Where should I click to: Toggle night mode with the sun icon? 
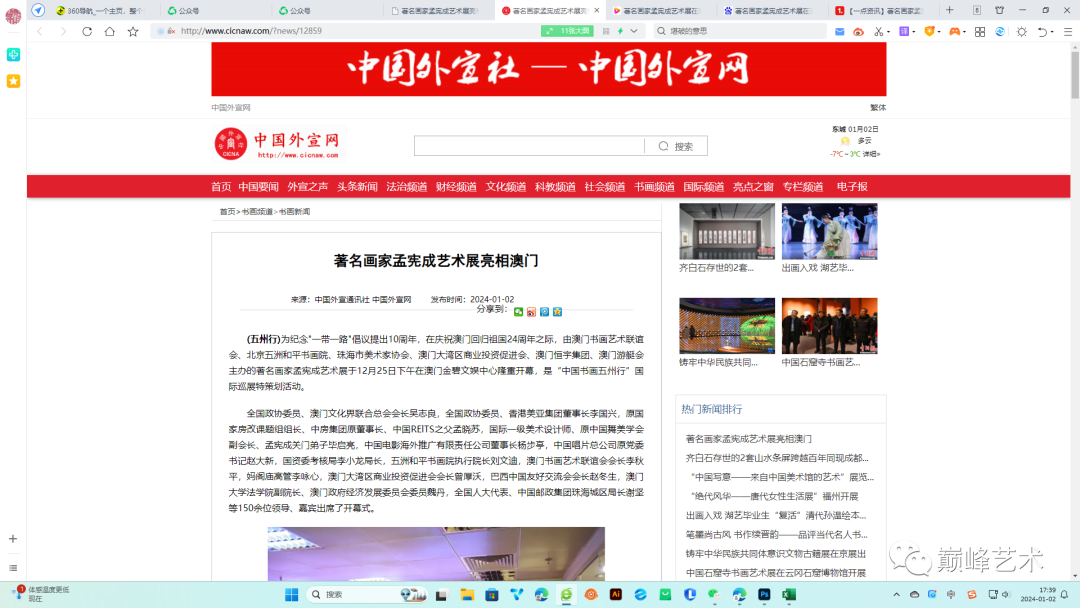[1022, 31]
